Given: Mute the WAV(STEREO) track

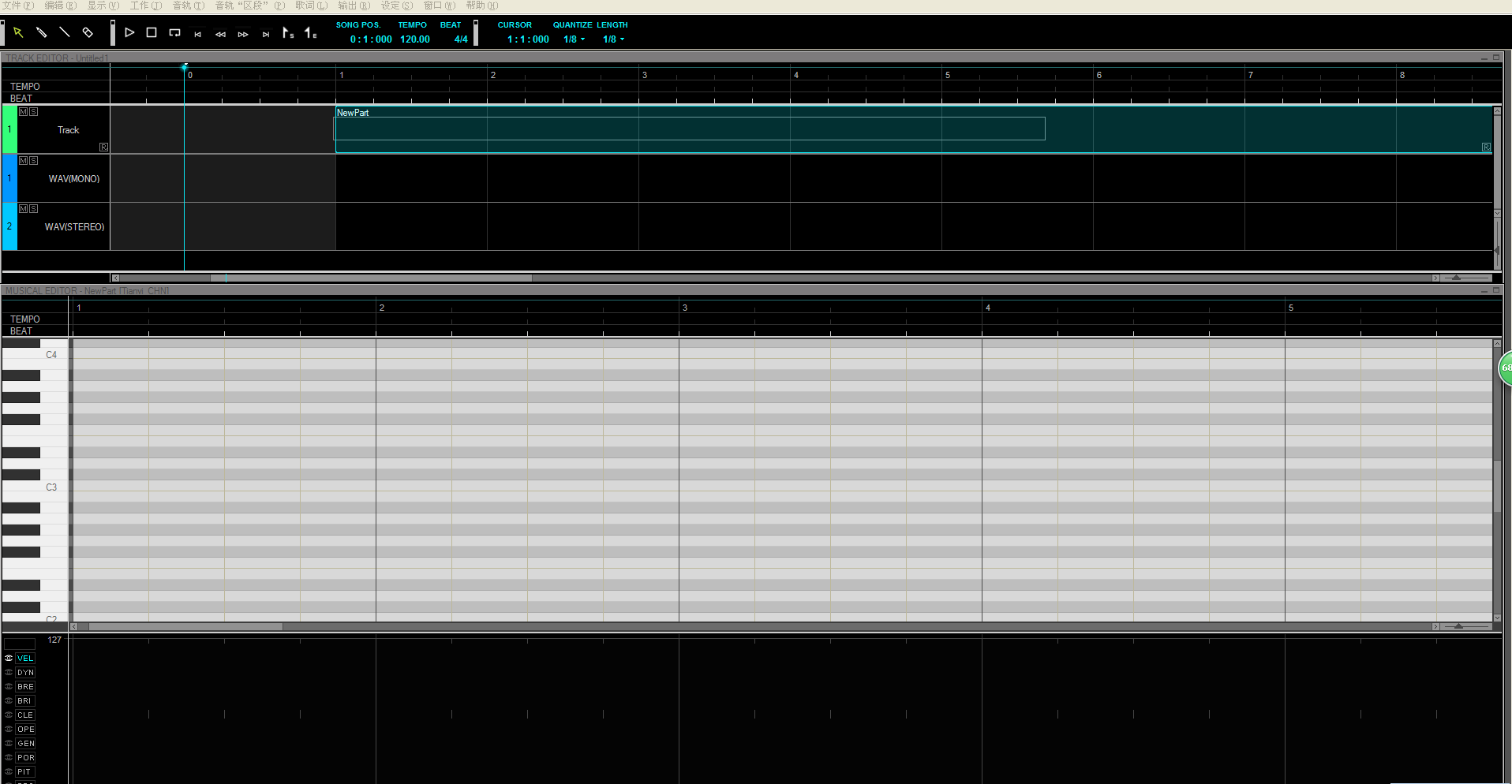Looking at the screenshot, I should pos(23,209).
